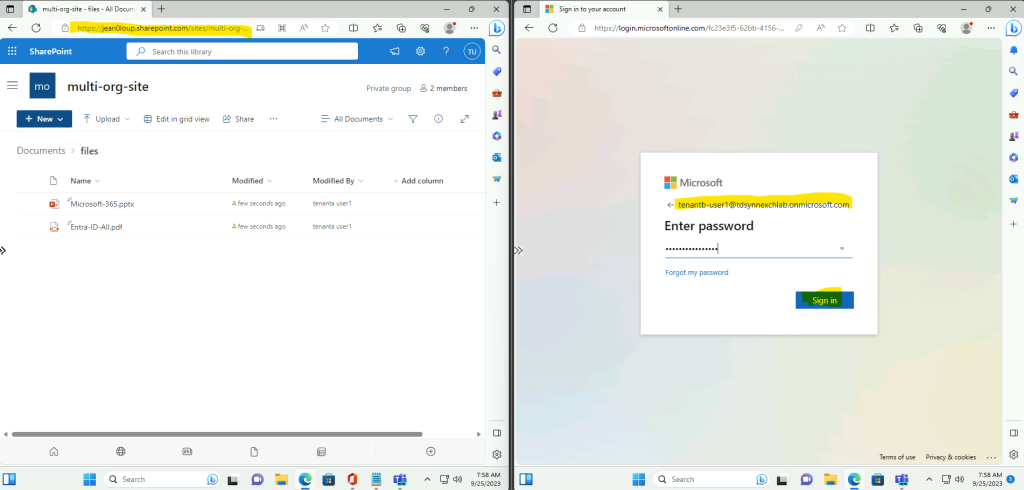This screenshot has width=1024, height=490.
Task: Open split screen in SharePoint browser window
Action: click(353, 28)
